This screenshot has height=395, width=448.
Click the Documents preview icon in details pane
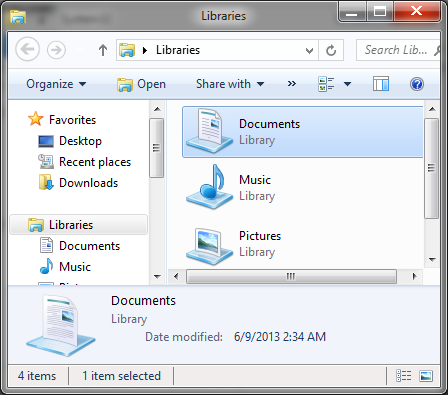(x=61, y=325)
